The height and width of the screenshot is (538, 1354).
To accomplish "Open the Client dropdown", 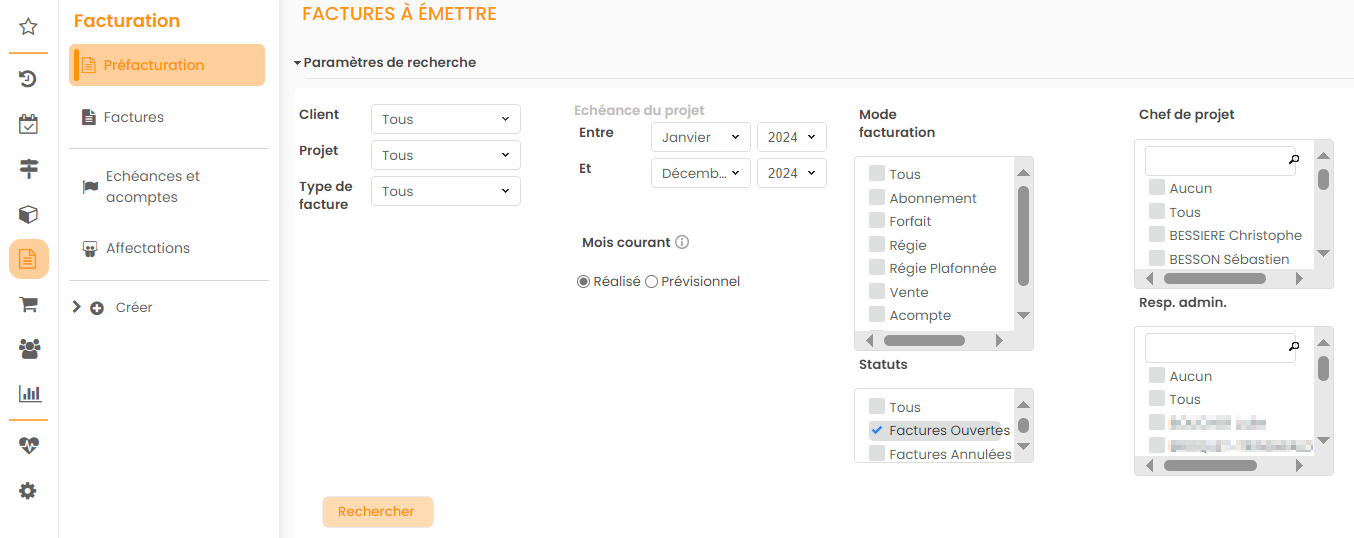I will 445,119.
